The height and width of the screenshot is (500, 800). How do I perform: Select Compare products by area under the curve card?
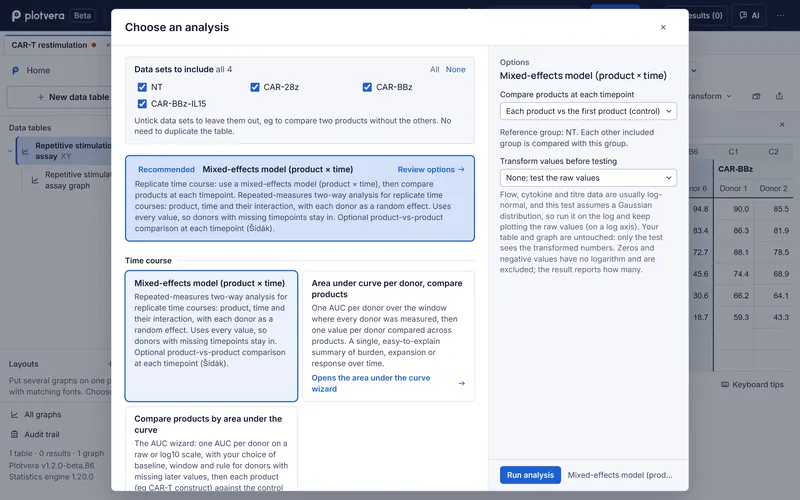pos(211,449)
